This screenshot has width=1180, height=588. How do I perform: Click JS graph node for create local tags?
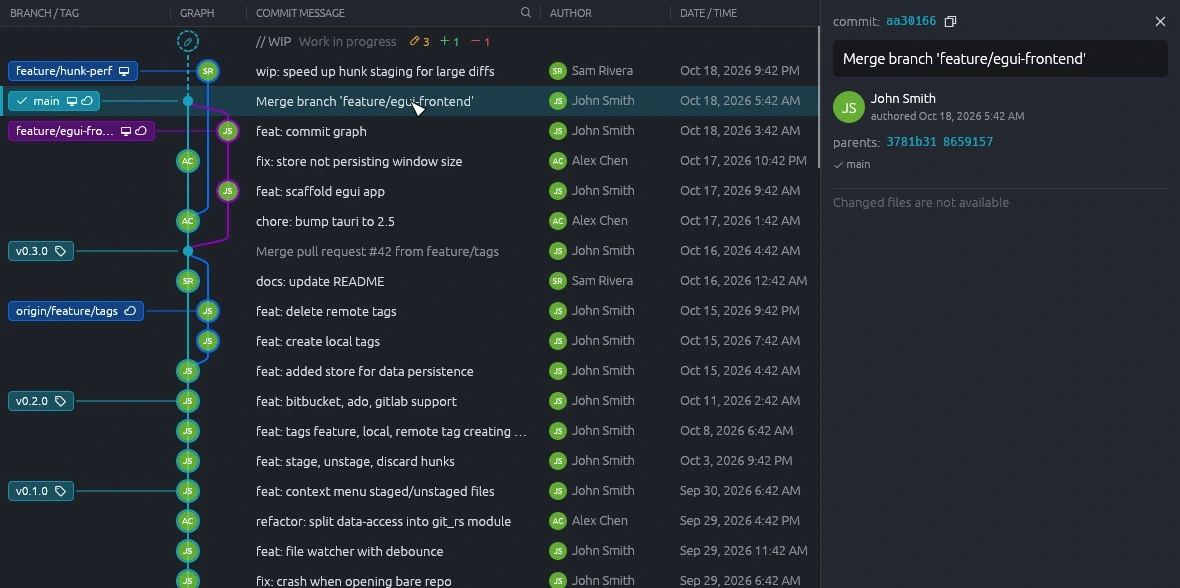coord(208,341)
